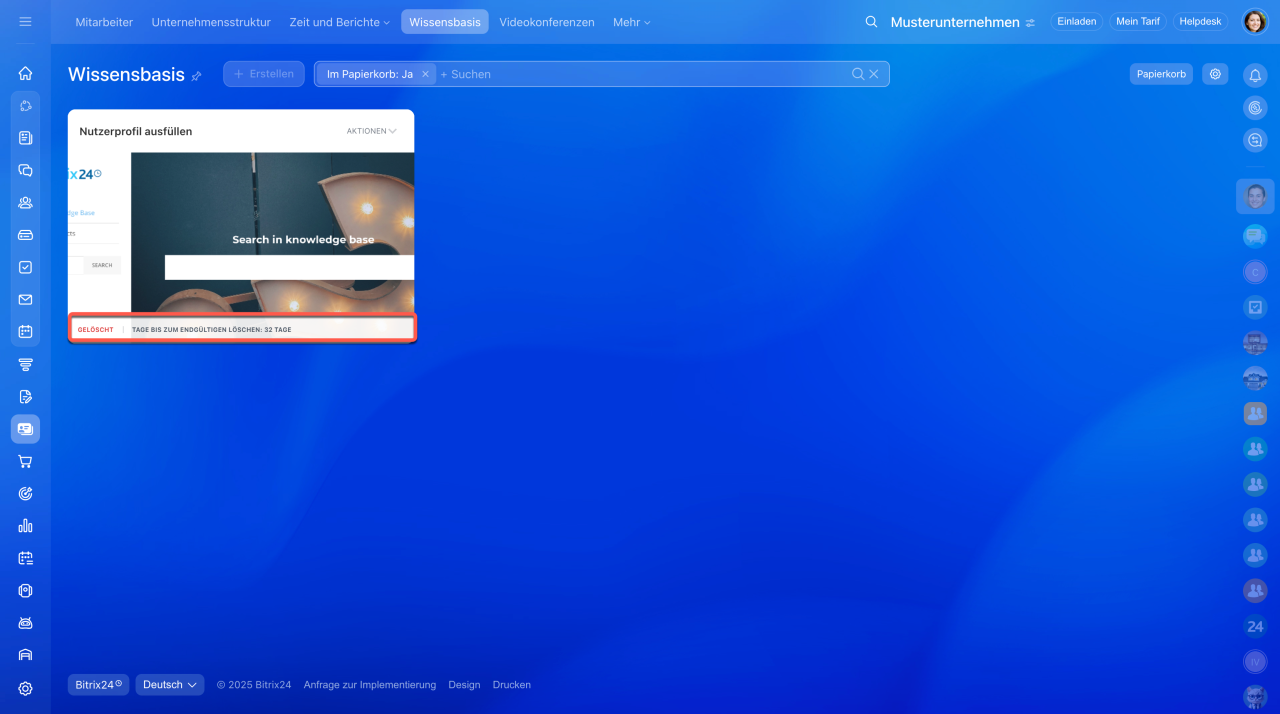Image resolution: width=1280 pixels, height=714 pixels.
Task: Open the bar chart analytics icon
Action: pos(25,526)
